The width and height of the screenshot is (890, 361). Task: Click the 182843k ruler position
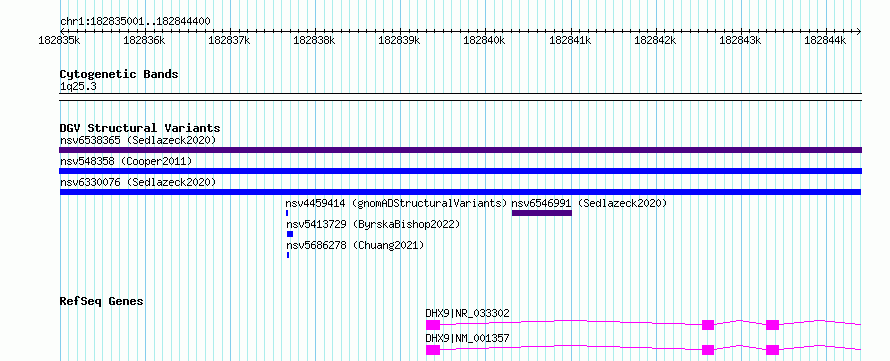point(741,40)
